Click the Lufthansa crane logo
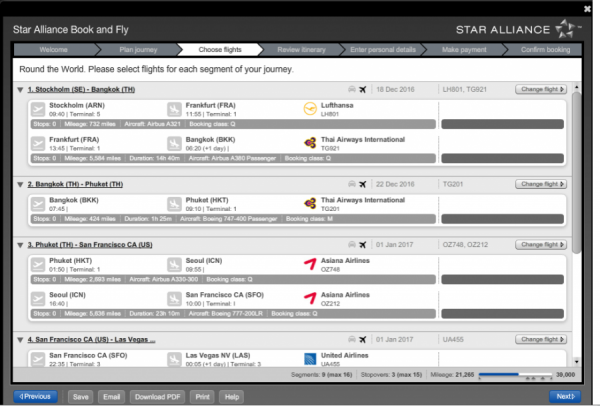 click(310, 109)
